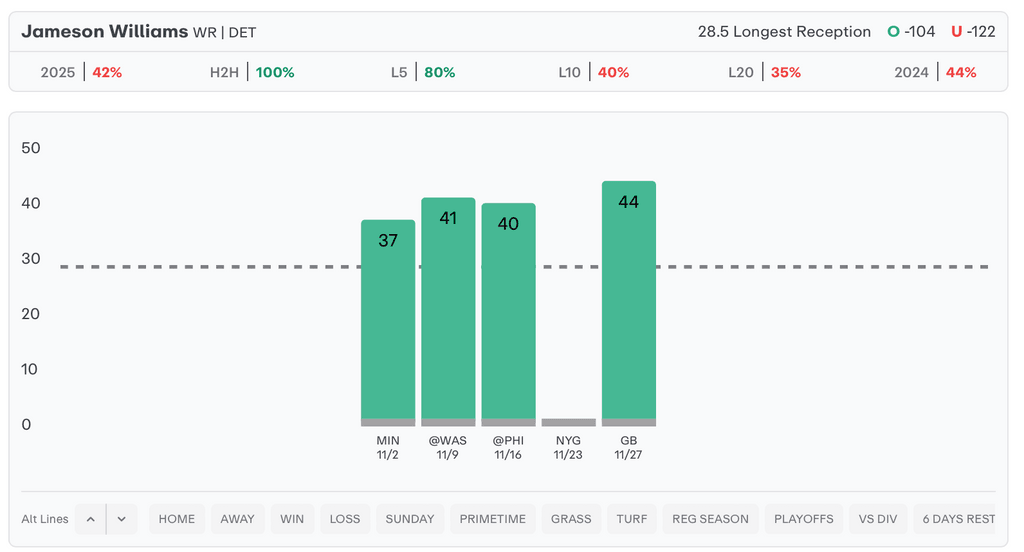Apply the GRASS surface filter

572,519
